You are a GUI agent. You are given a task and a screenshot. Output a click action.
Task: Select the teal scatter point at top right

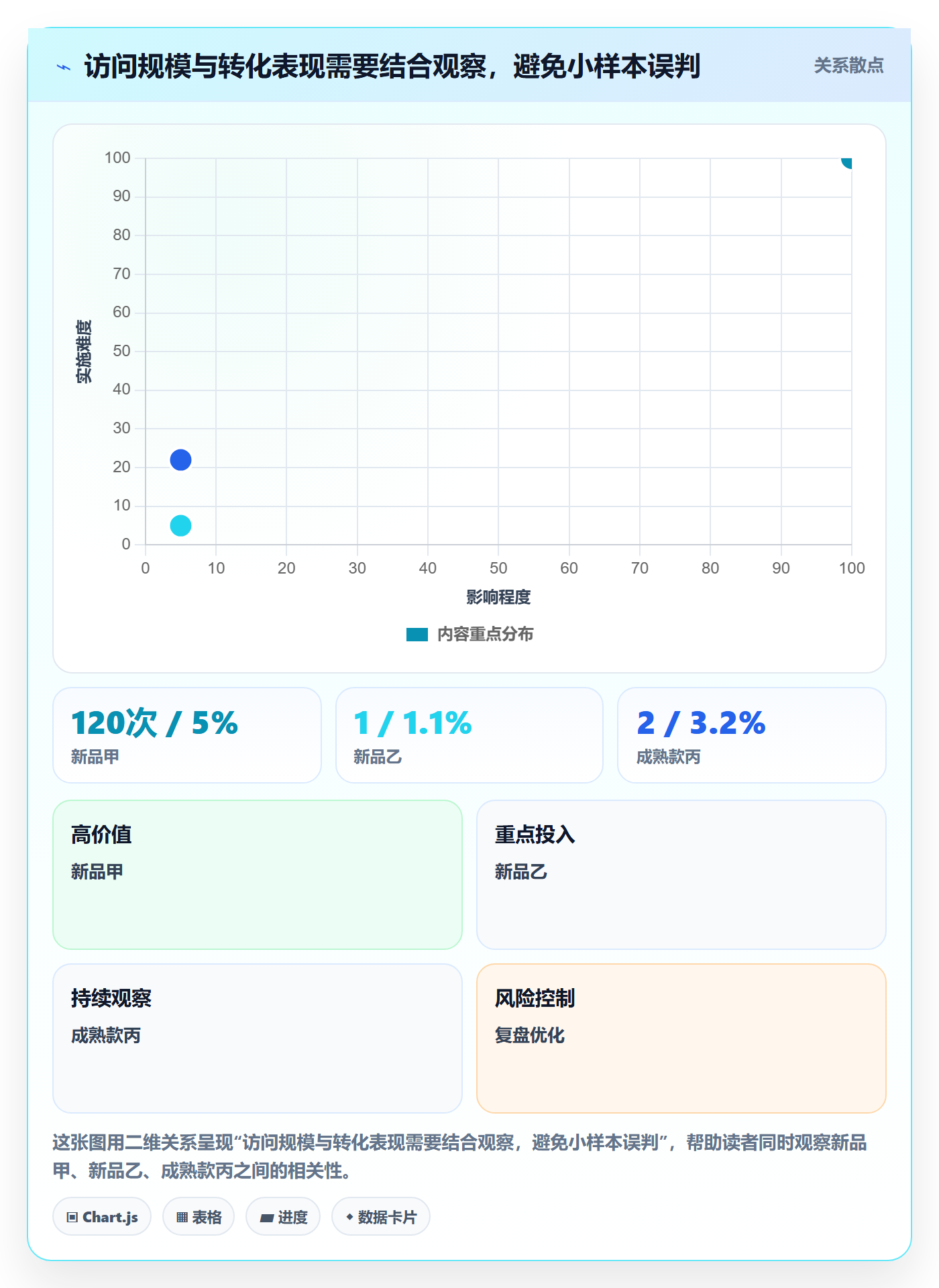coord(847,162)
